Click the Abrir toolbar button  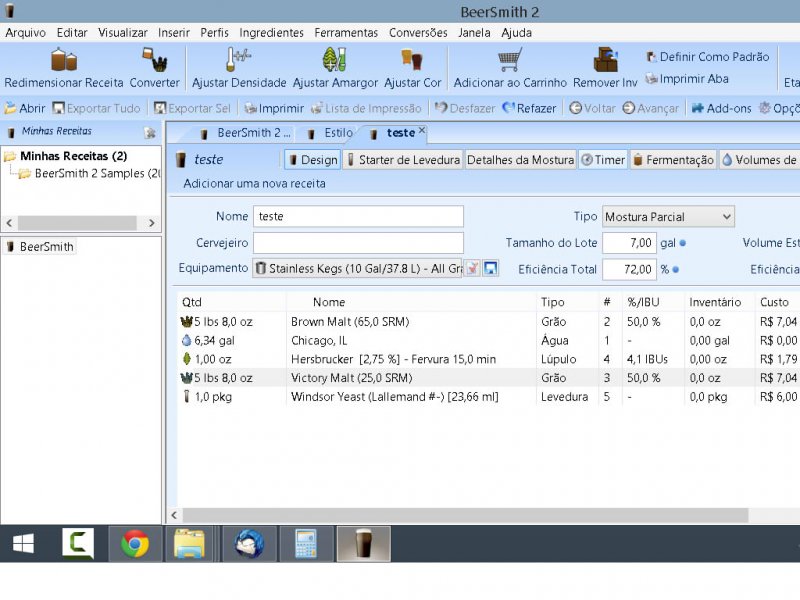tap(25, 108)
